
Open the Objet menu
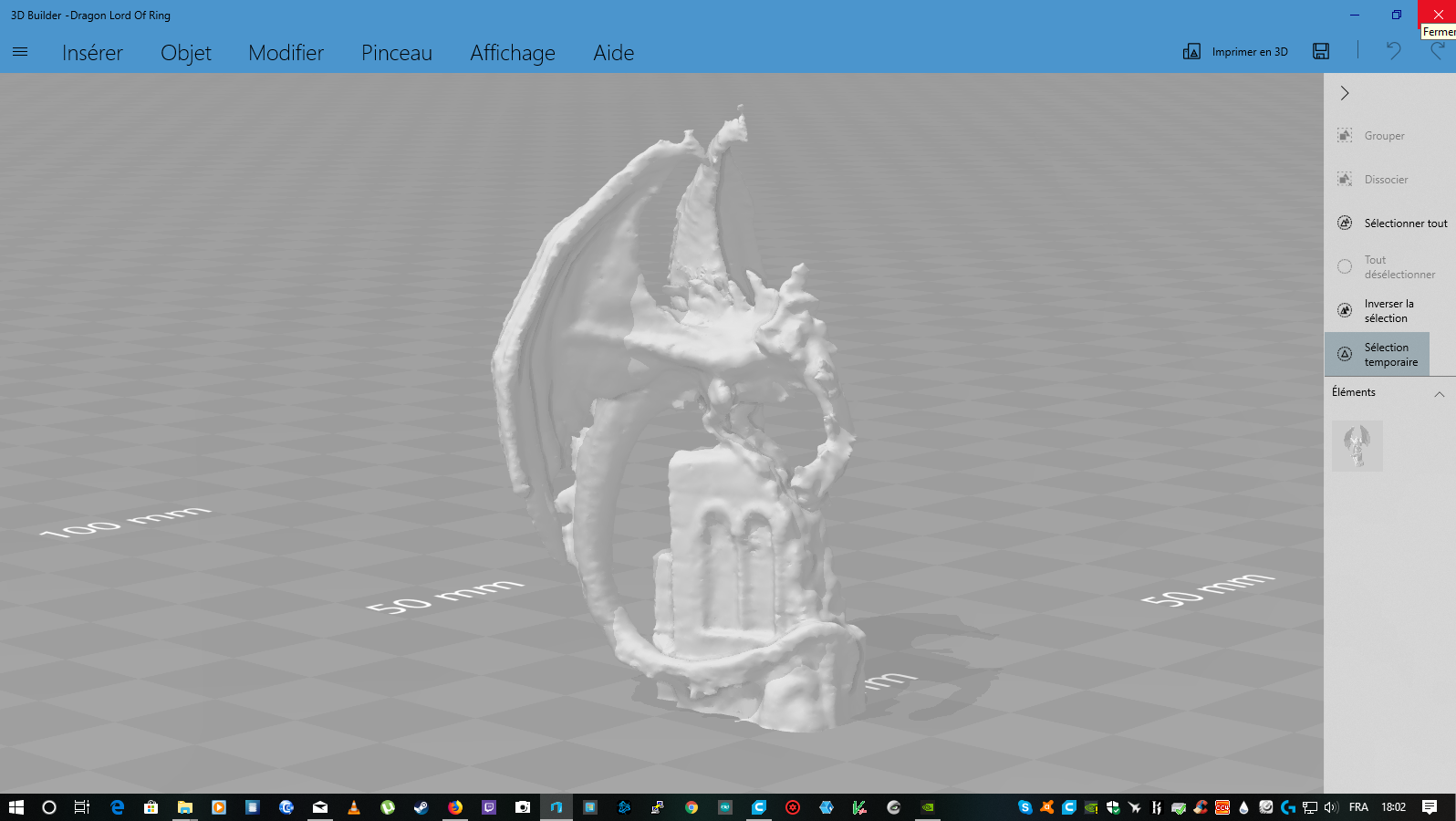tap(186, 53)
